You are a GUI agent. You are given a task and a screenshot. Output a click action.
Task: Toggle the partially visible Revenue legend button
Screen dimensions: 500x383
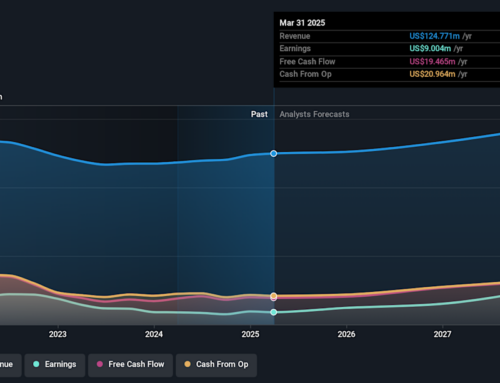point(10,365)
